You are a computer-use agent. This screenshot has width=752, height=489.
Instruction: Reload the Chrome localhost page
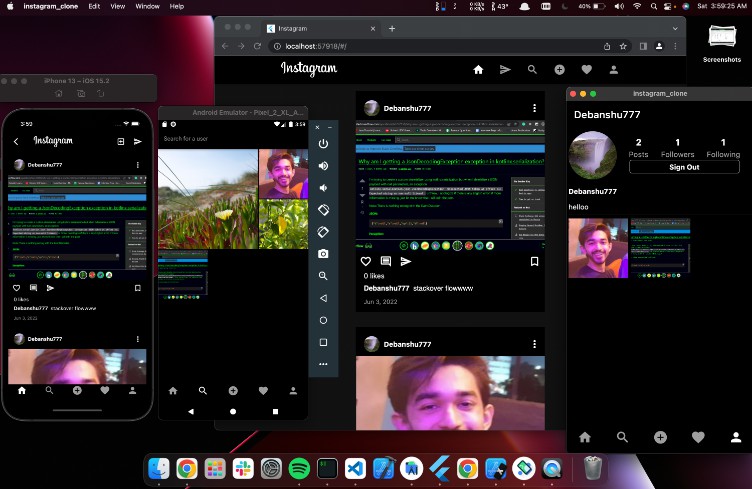point(258,47)
